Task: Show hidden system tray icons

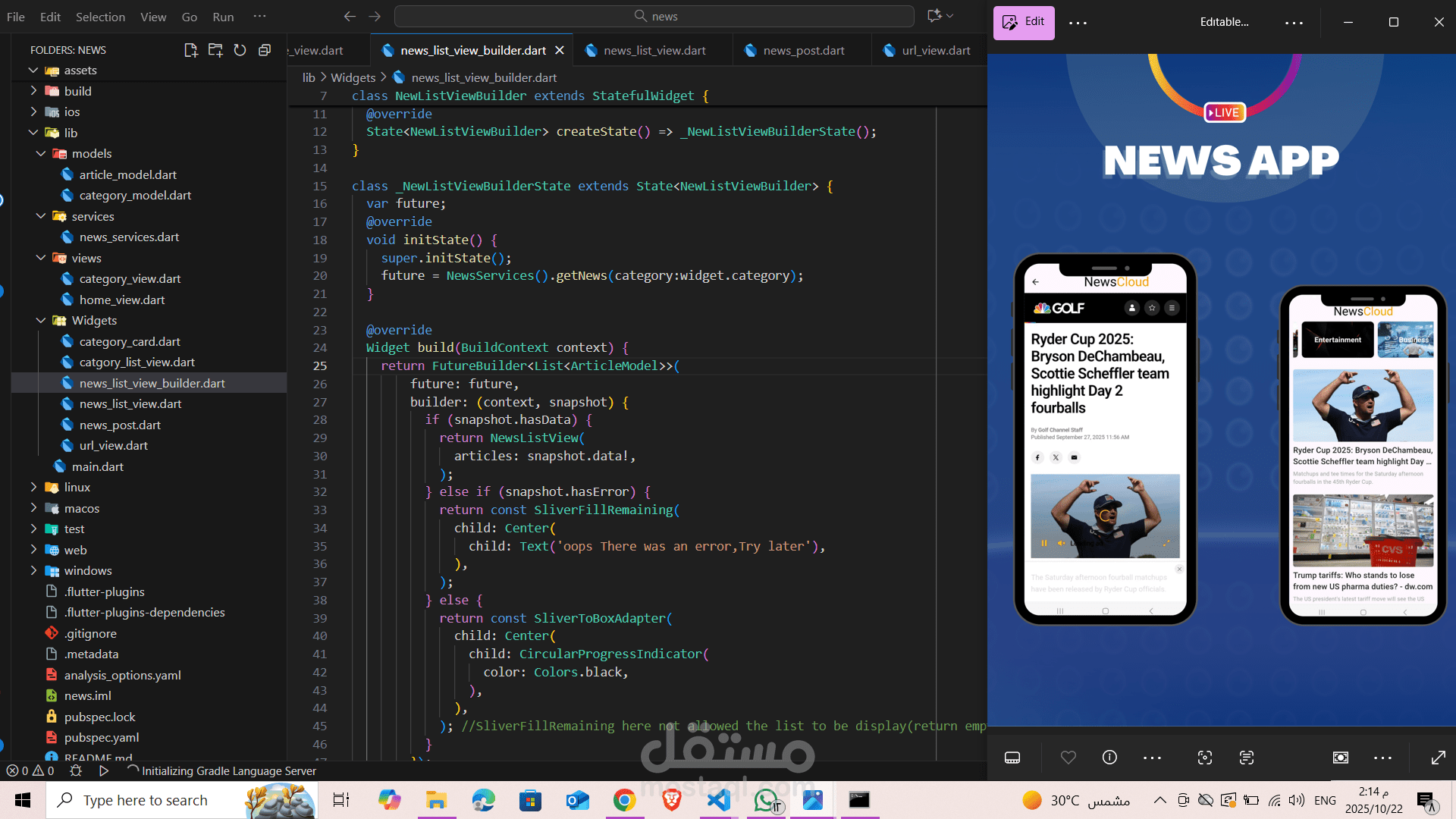Action: [x=1160, y=800]
